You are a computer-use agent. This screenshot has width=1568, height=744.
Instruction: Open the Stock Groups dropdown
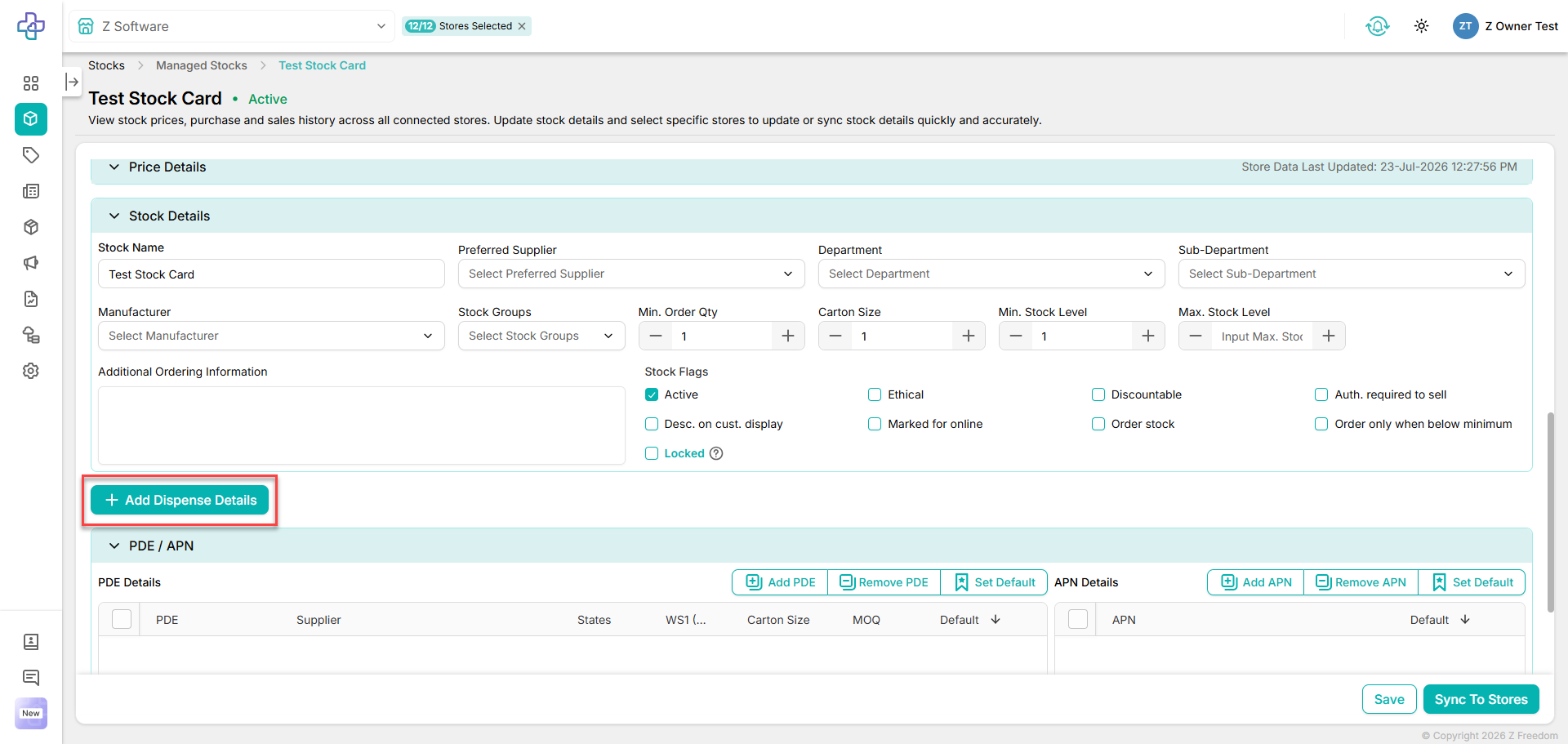[541, 336]
